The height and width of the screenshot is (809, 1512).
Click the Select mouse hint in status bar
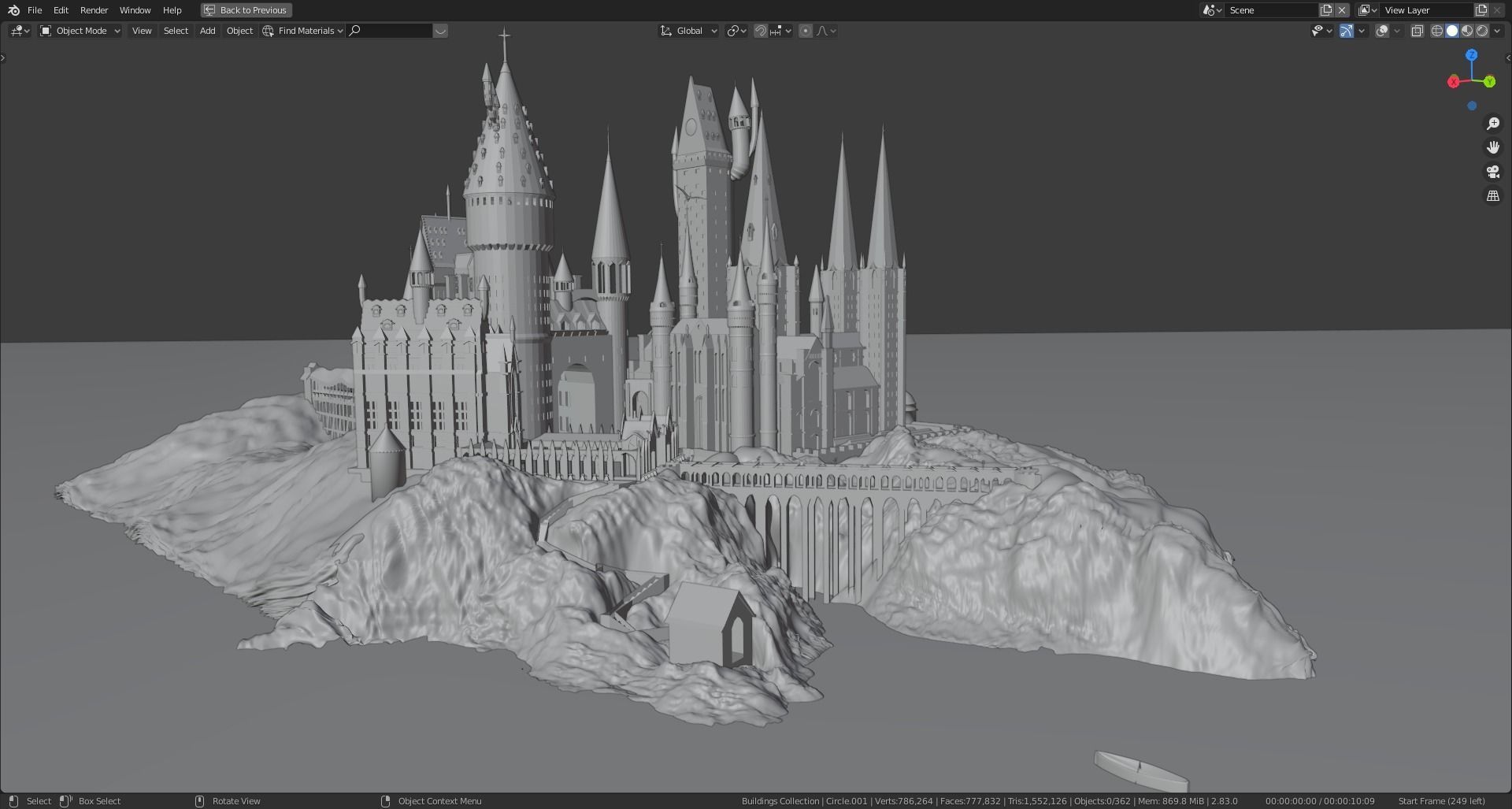click(x=30, y=801)
